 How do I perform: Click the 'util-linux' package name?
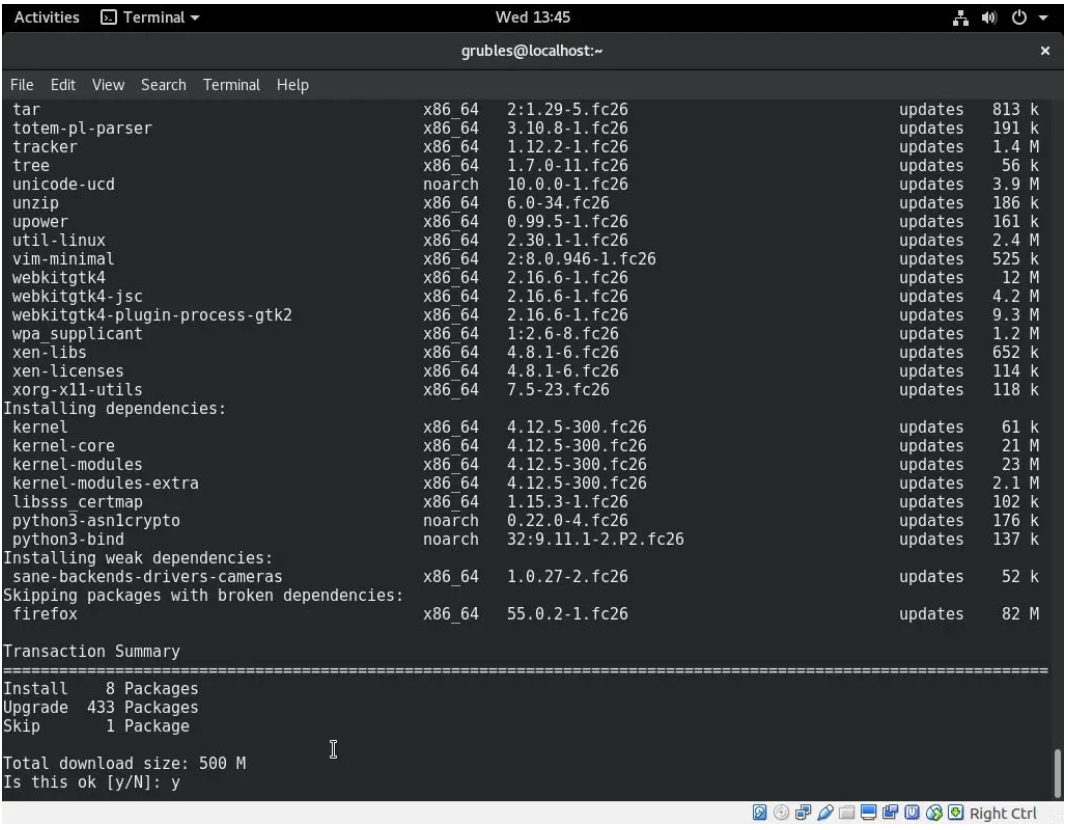pos(59,240)
